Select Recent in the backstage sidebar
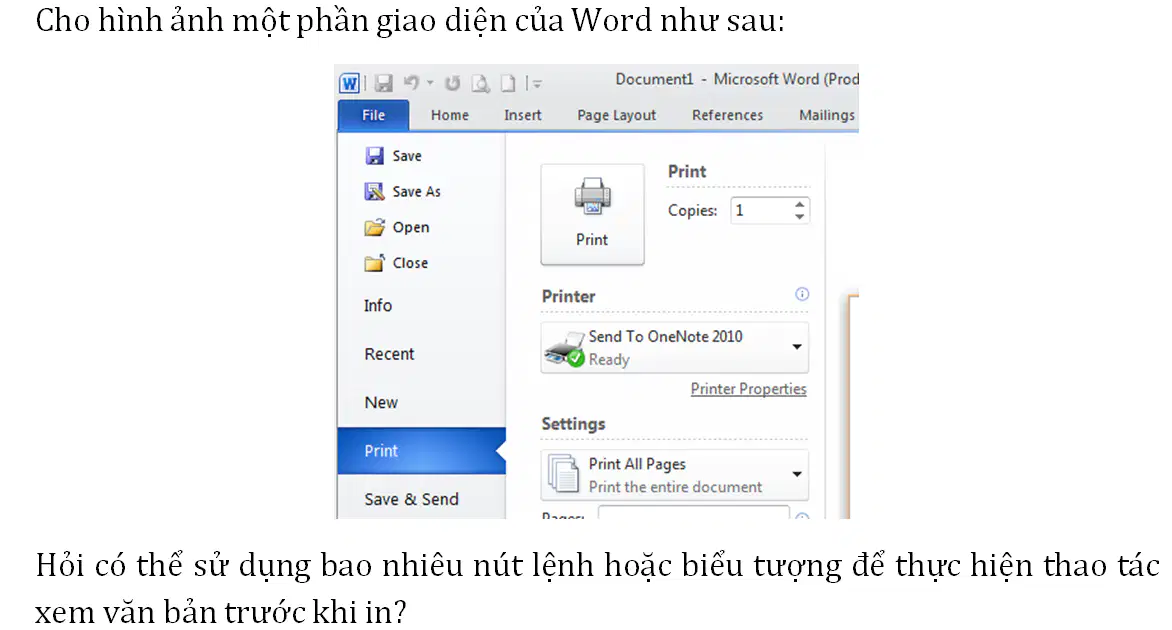 [389, 353]
